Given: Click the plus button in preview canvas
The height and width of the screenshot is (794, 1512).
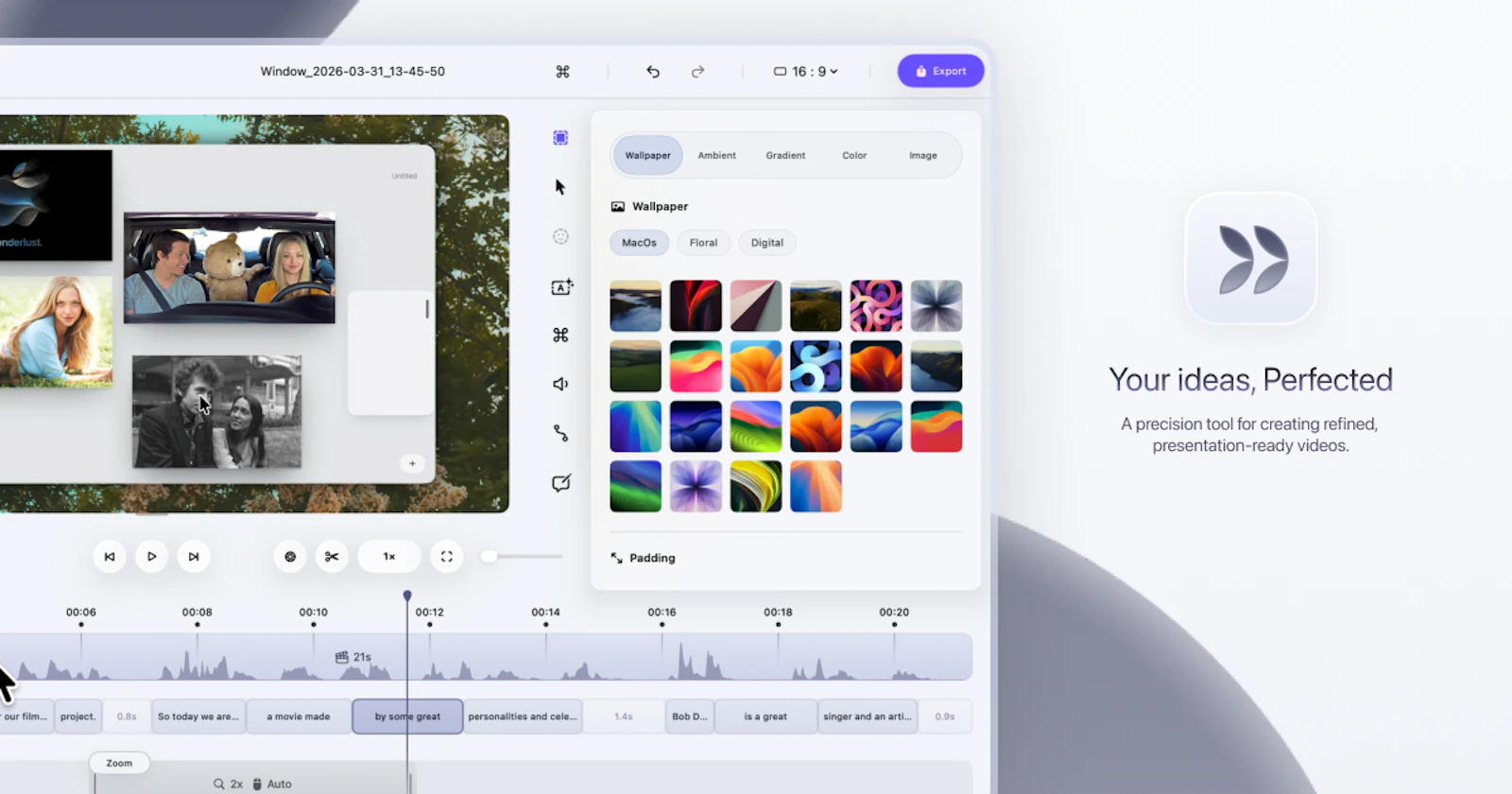Looking at the screenshot, I should click(x=412, y=463).
